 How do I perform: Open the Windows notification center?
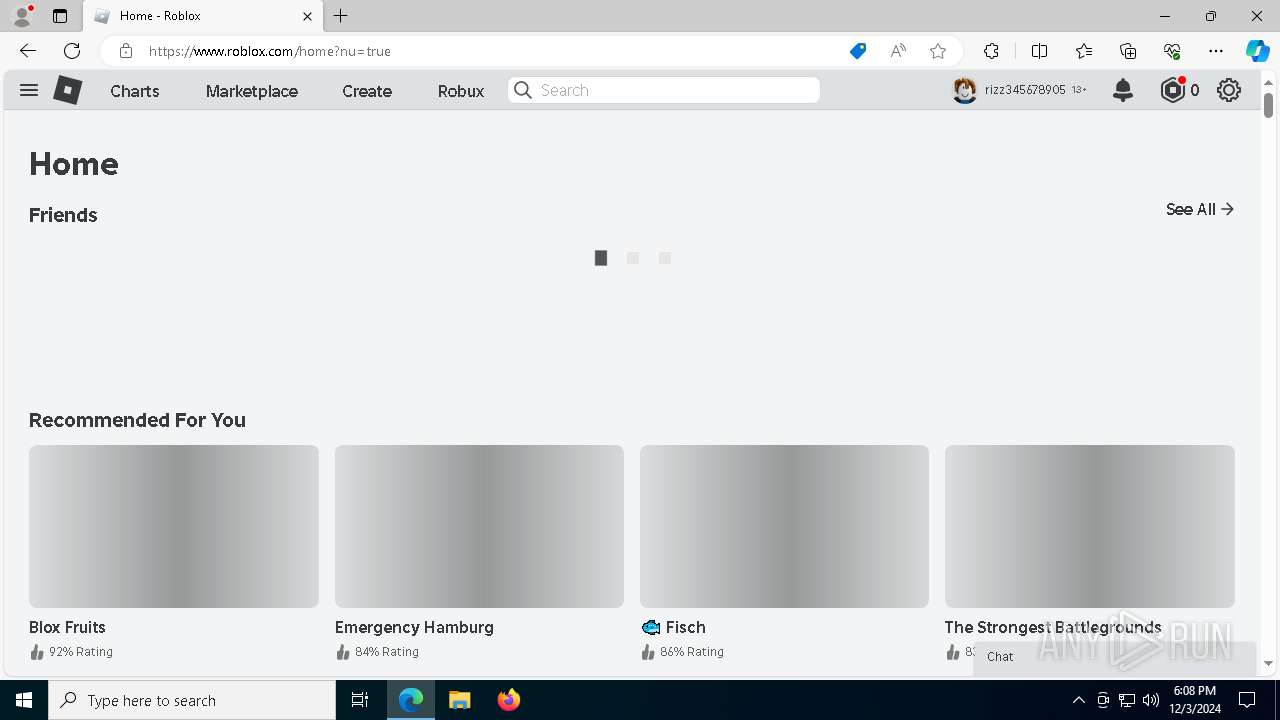pyautogui.click(x=1247, y=700)
